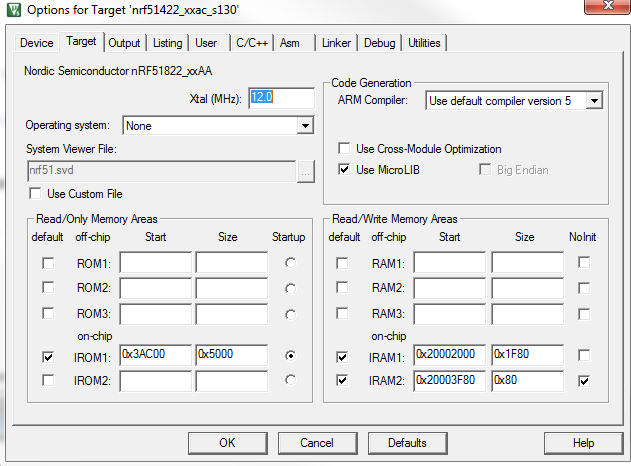
Task: Select the ROM1 Startup radio button
Action: pyautogui.click(x=290, y=263)
